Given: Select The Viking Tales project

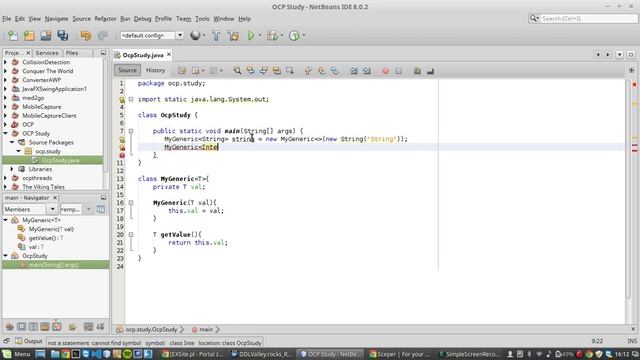Looking at the screenshot, I should (x=43, y=187).
